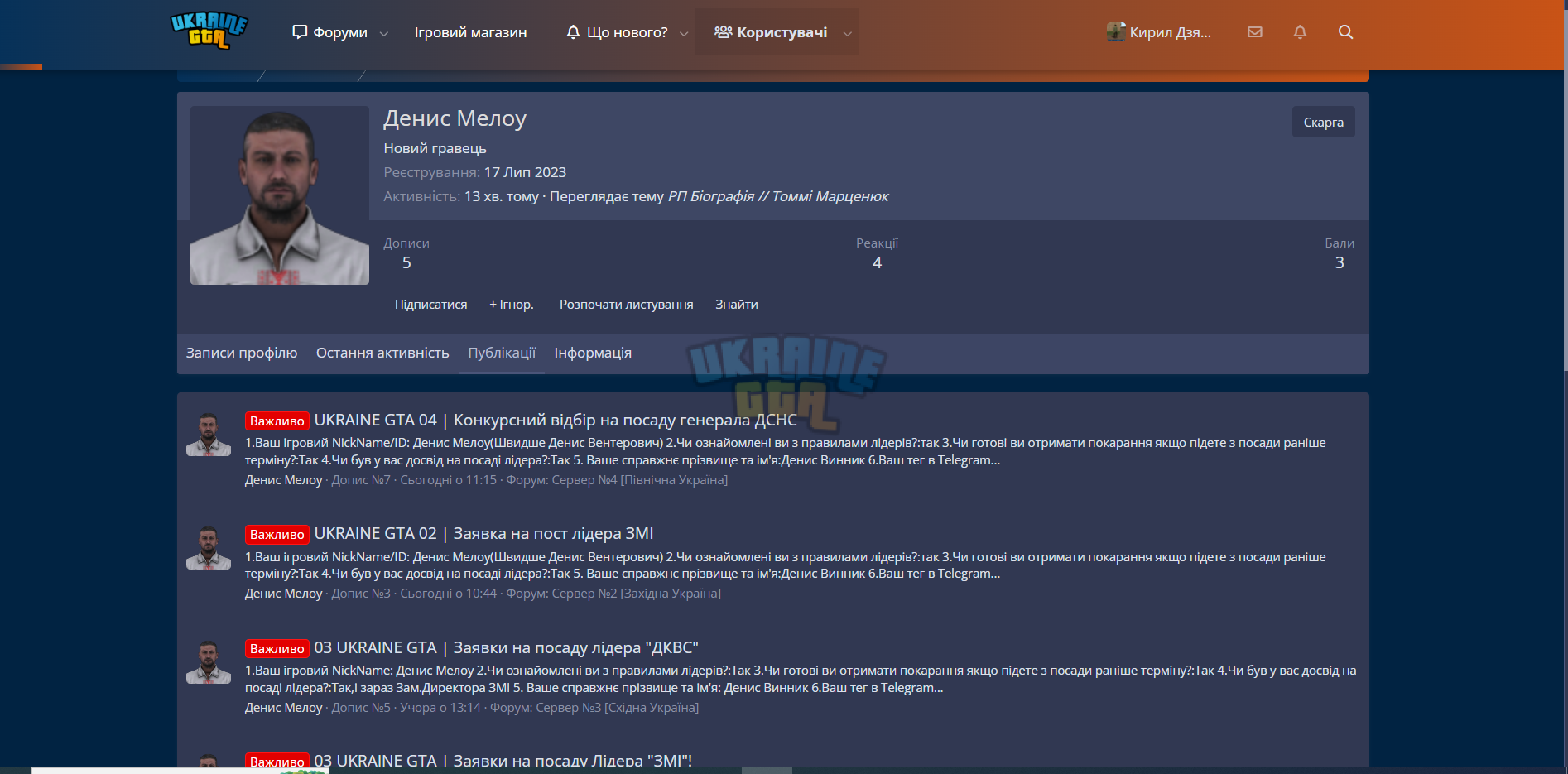Open the Форуми navigation item
Screen dimensions: 1568x774
coord(329,32)
